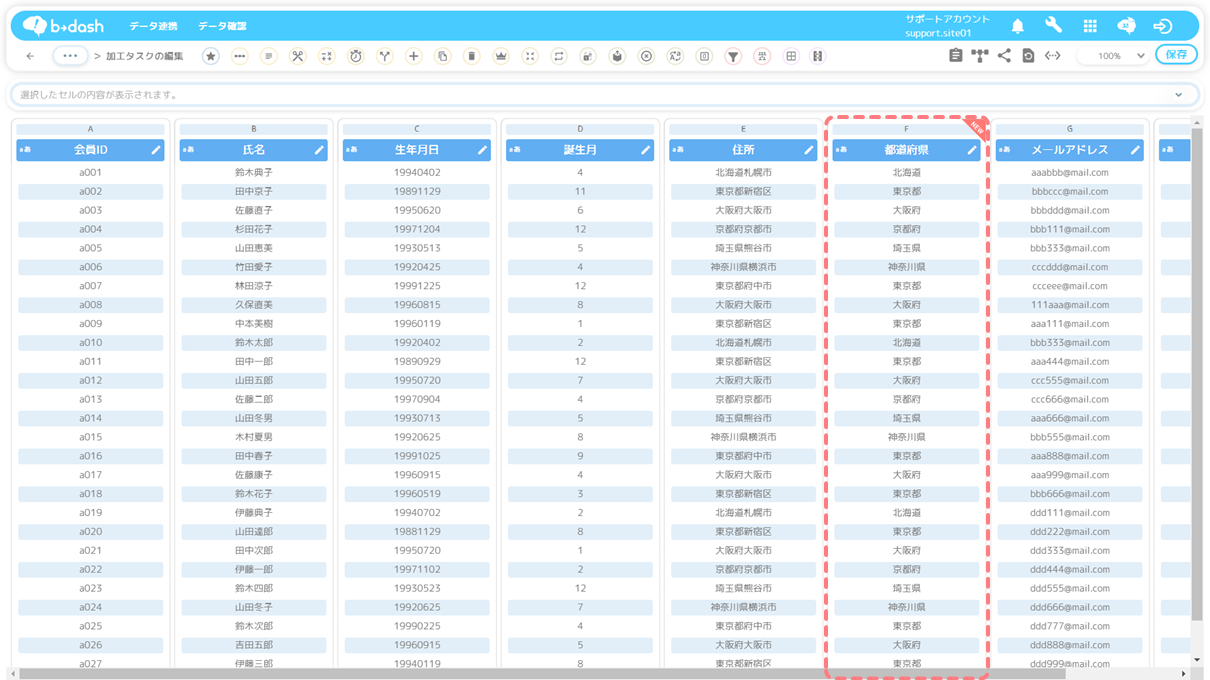Open the 100% zoom dropdown

[x=1112, y=56]
